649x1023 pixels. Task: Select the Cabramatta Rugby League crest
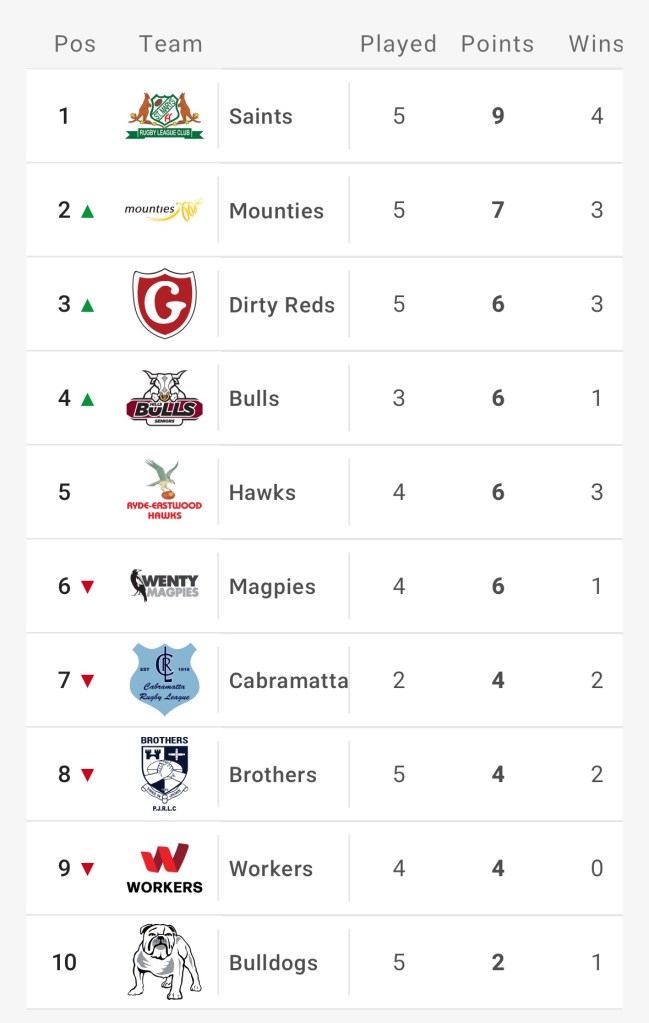(x=165, y=680)
